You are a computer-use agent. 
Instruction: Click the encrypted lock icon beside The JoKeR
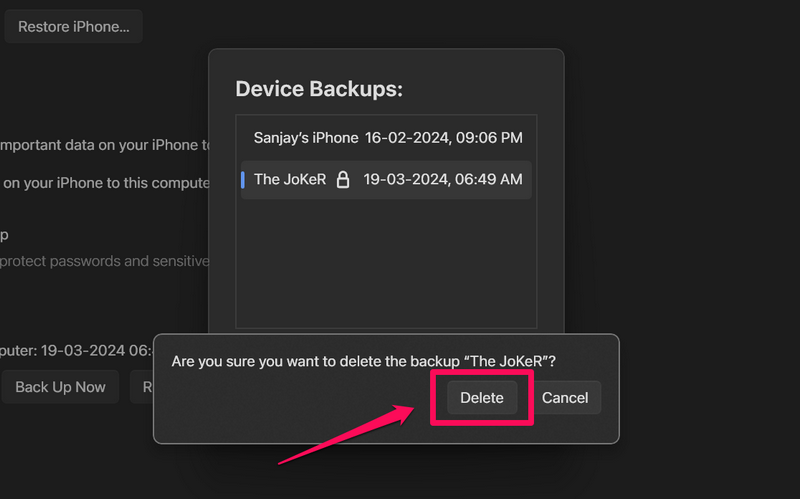(343, 180)
